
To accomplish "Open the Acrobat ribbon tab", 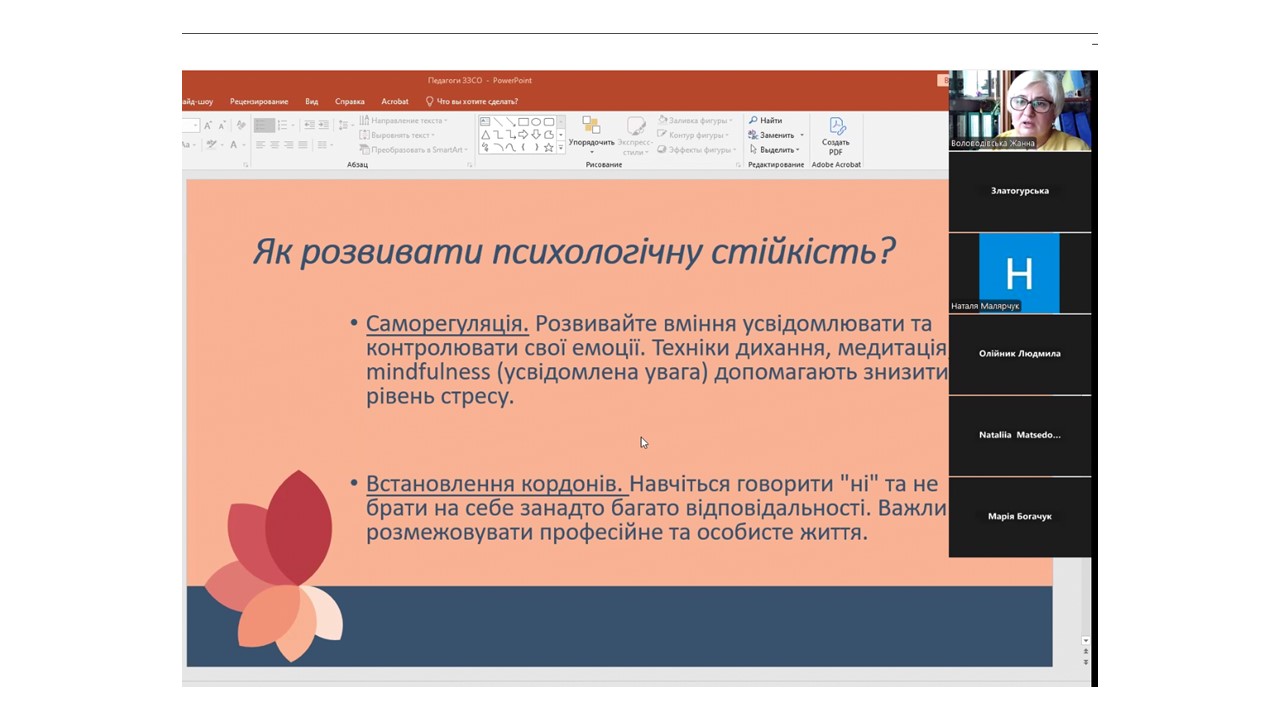I will (395, 101).
